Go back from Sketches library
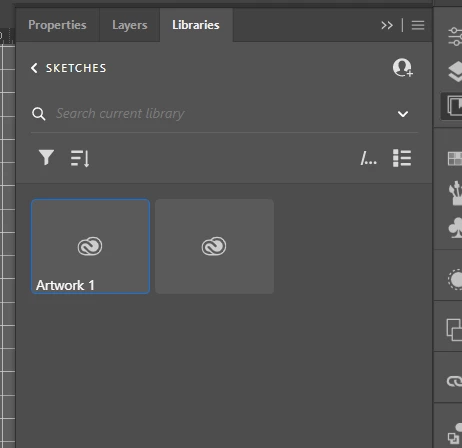Image resolution: width=462 pixels, height=448 pixels. pyautogui.click(x=34, y=68)
